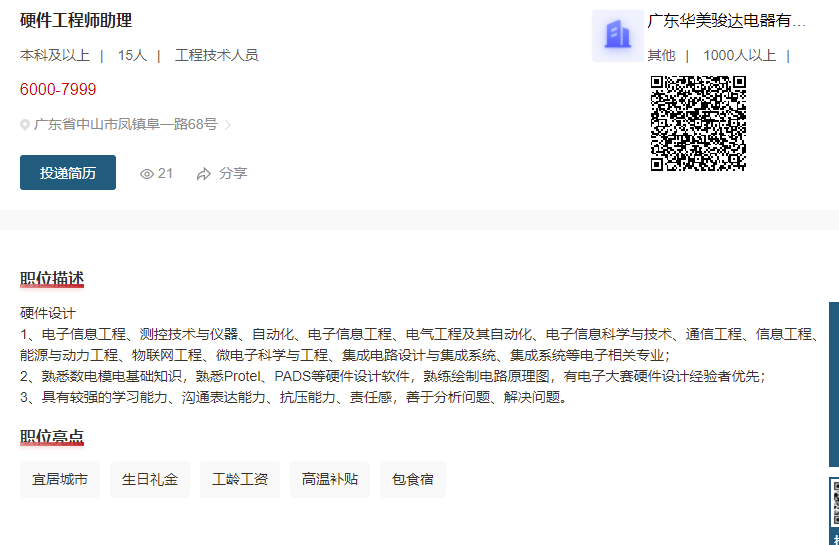Click the company building logo icon

pyautogui.click(x=617, y=35)
